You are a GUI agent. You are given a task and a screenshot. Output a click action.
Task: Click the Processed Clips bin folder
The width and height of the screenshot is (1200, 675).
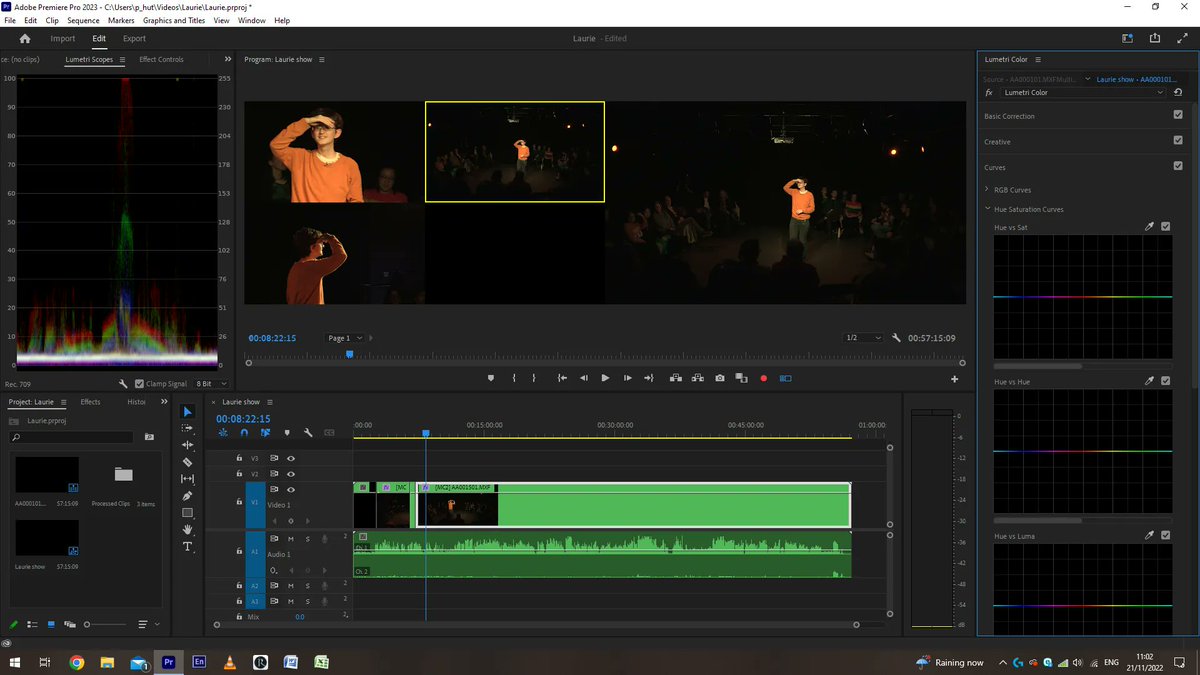(123, 475)
